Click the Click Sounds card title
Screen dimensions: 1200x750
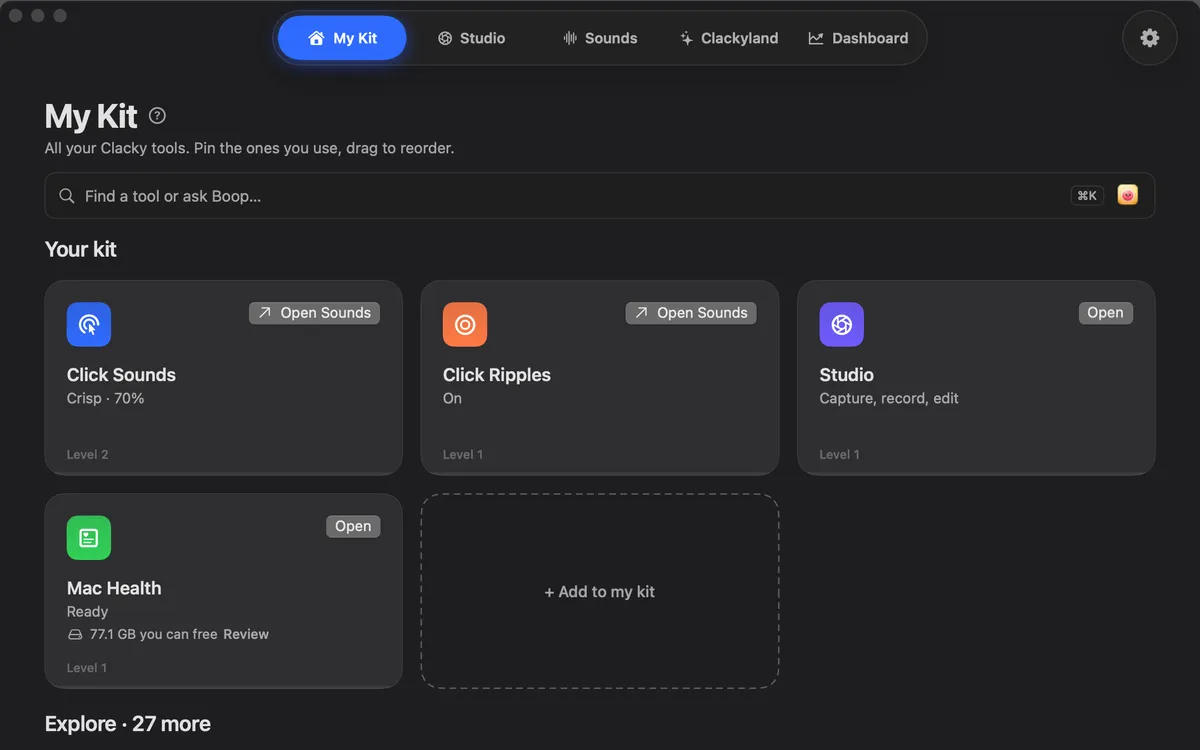point(121,375)
